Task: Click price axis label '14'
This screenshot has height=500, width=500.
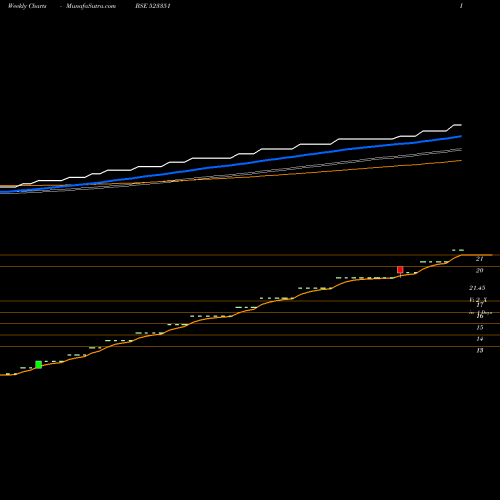Action: click(x=480, y=339)
